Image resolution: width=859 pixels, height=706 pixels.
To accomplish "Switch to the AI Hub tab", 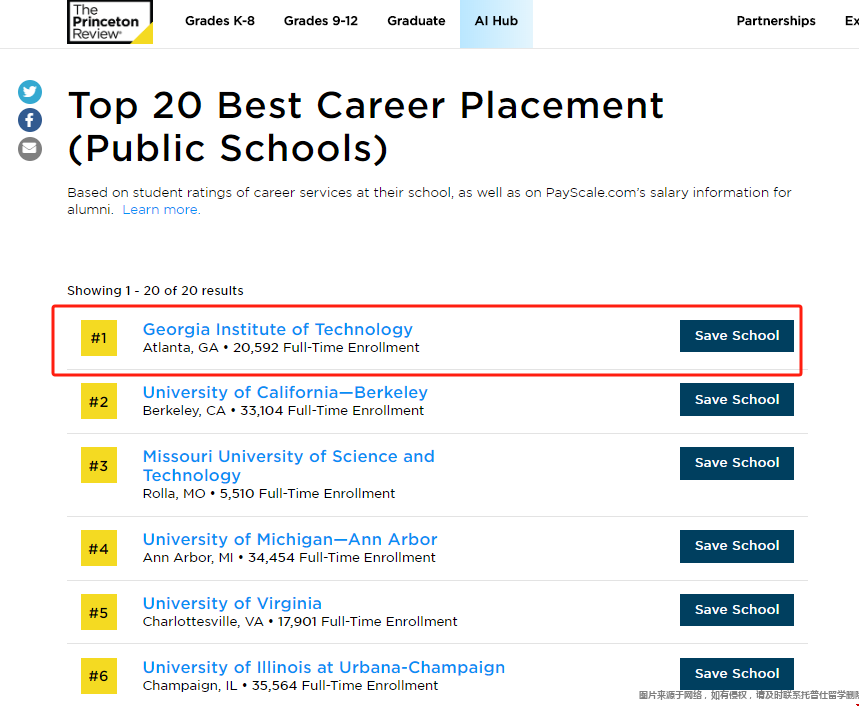I will click(496, 21).
